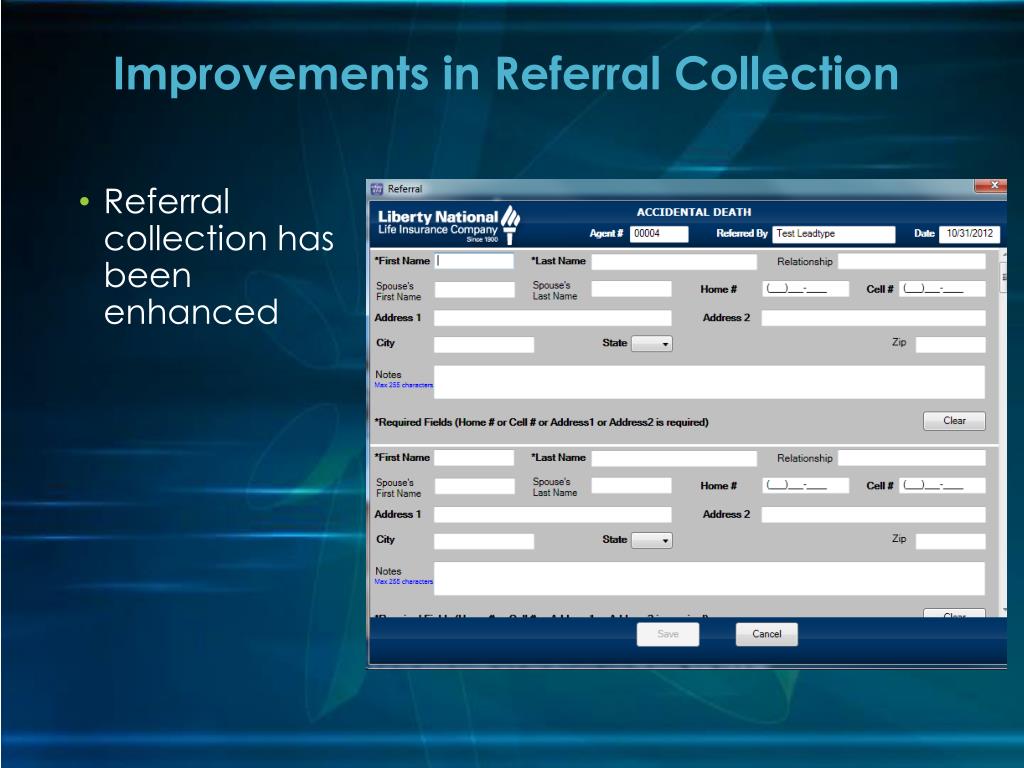The width and height of the screenshot is (1024, 768).
Task: Click the first '*Required Fields' notice text
Action: (x=541, y=423)
